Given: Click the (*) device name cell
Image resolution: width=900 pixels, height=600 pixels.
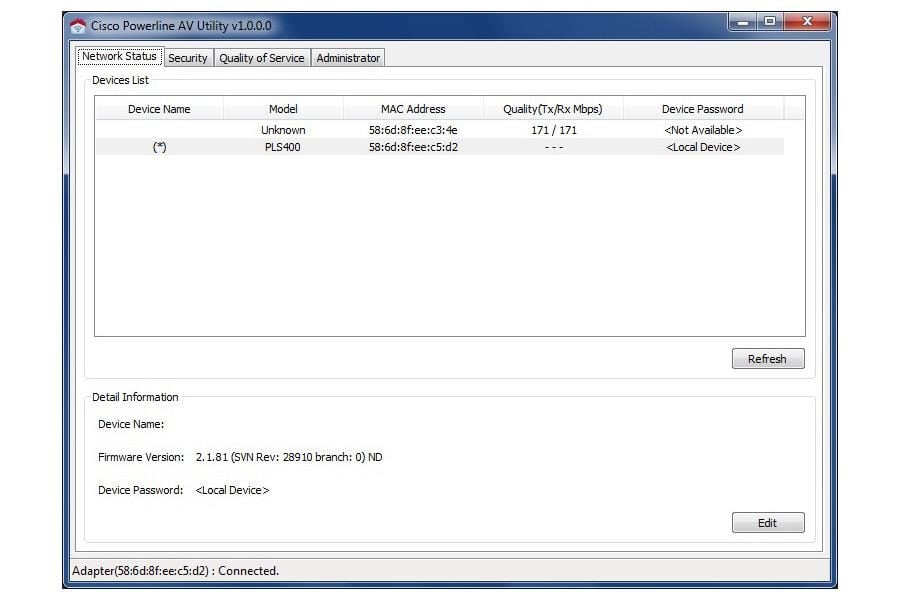Looking at the screenshot, I should 160,147.
